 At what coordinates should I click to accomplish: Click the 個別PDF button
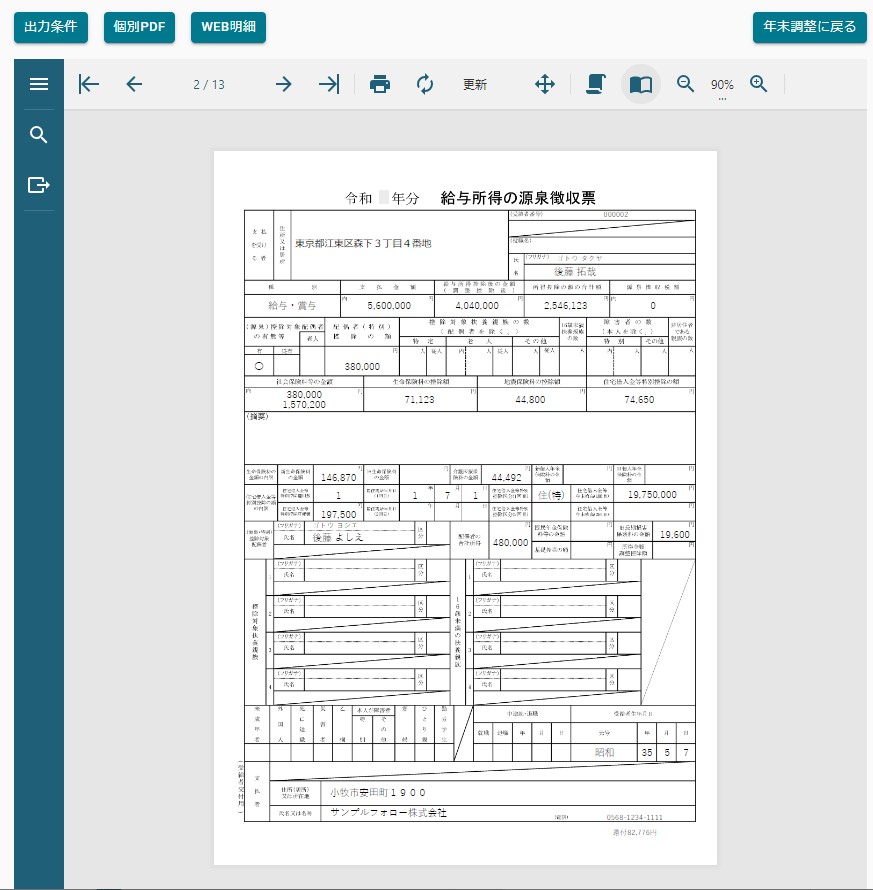click(139, 27)
